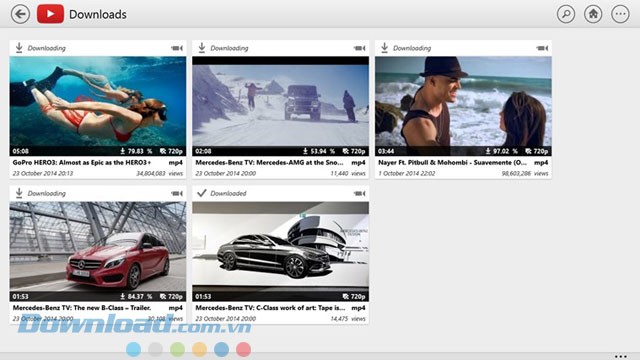
Task: Click the mp4 format label on Nayer card
Action: pos(542,162)
